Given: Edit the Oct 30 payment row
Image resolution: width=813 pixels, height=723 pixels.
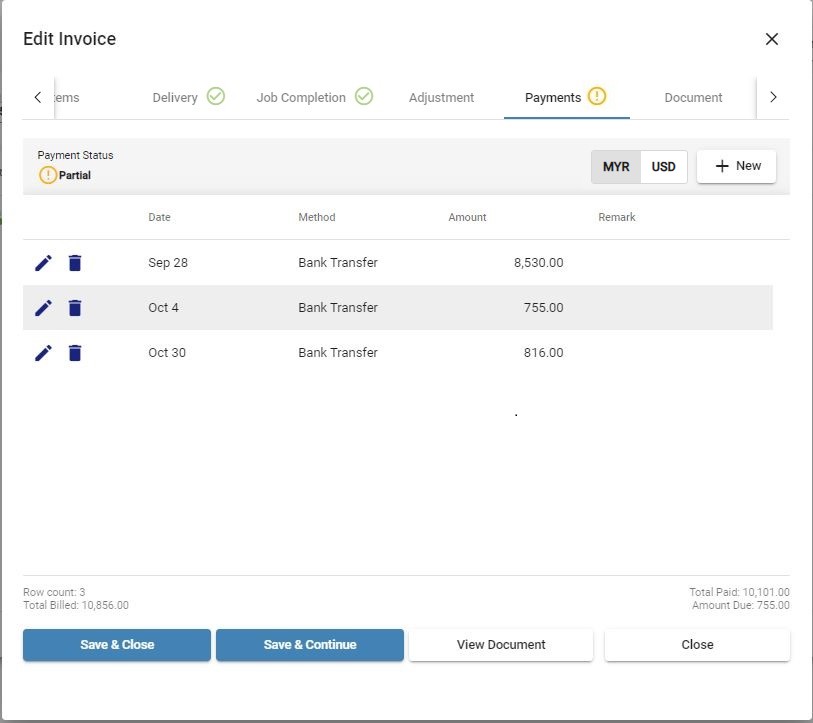Looking at the screenshot, I should [43, 353].
